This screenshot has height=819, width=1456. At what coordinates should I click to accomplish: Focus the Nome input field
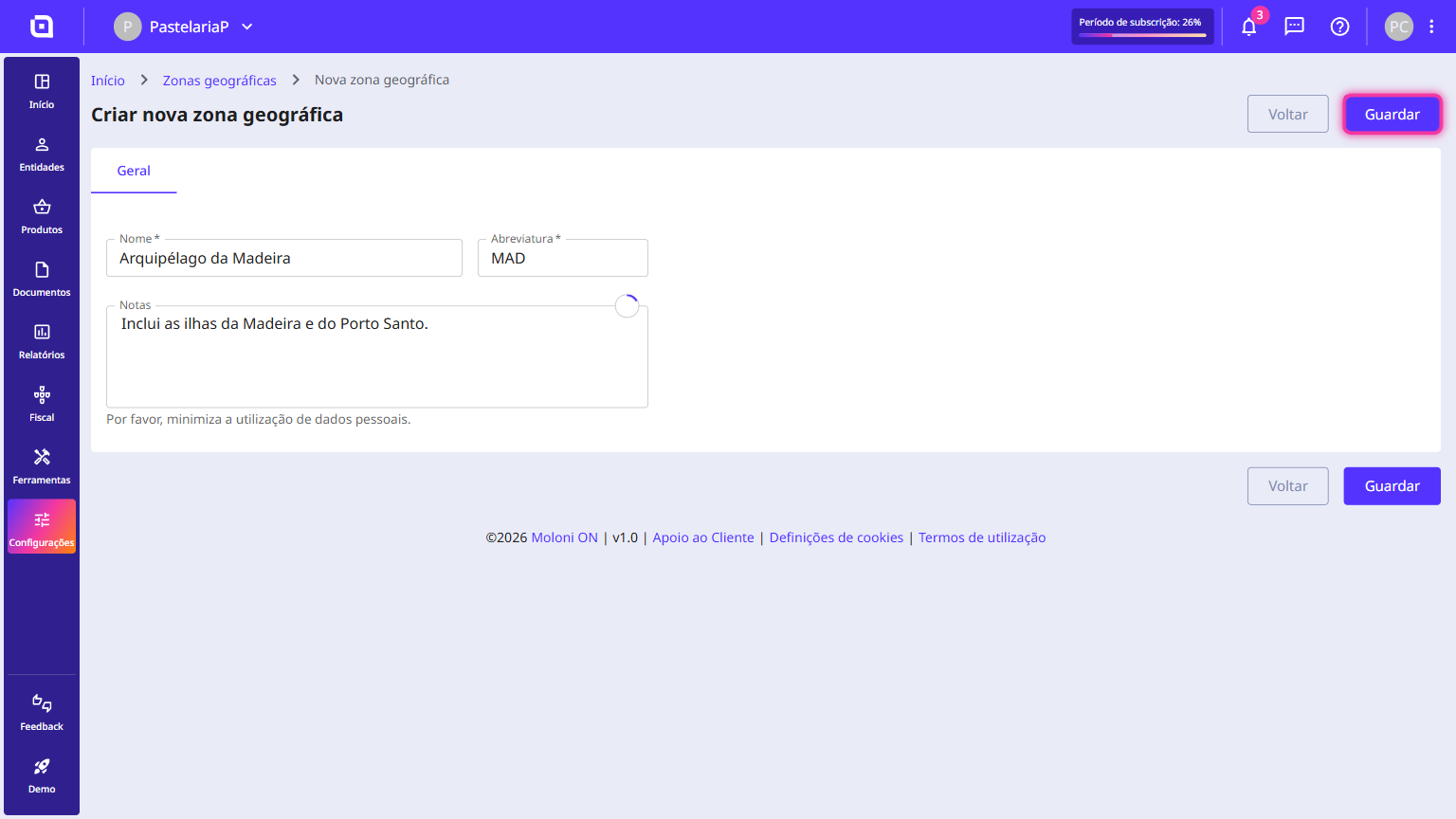click(x=284, y=258)
